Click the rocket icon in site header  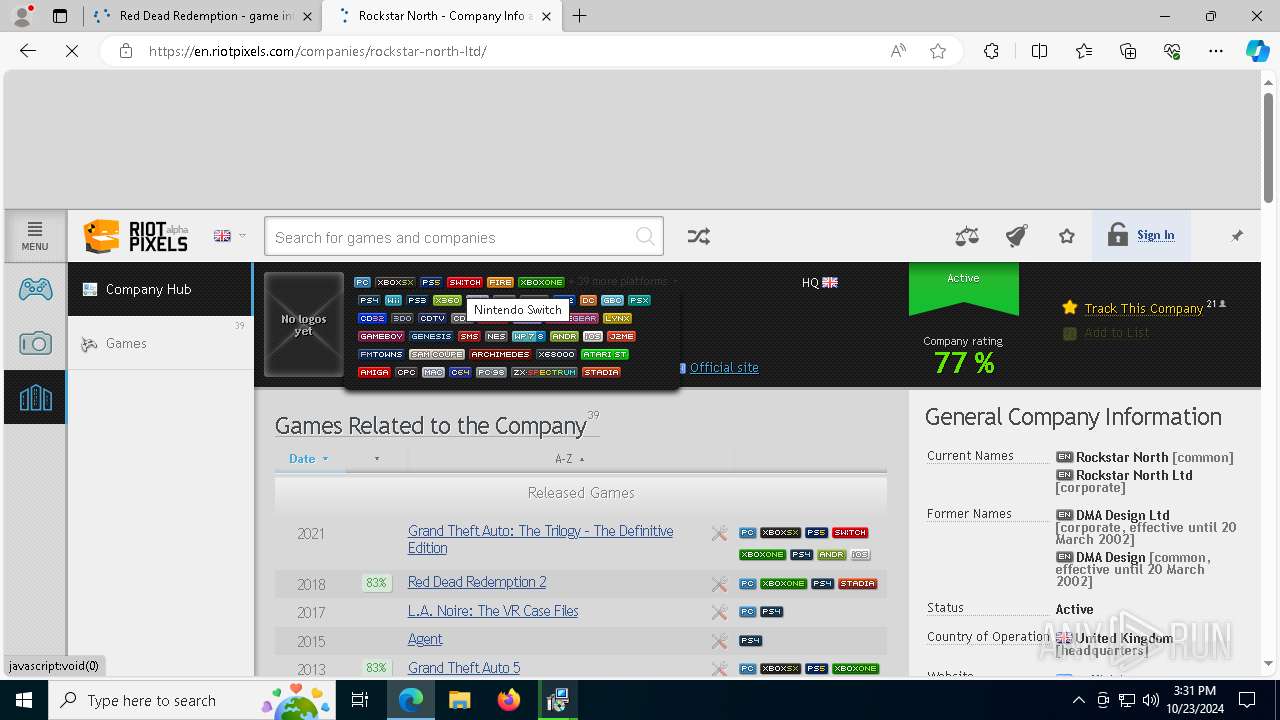click(1017, 236)
